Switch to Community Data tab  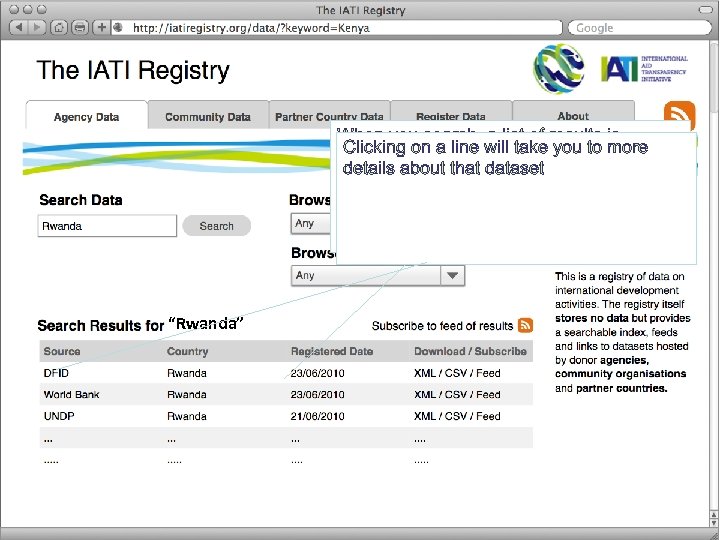pos(208,115)
